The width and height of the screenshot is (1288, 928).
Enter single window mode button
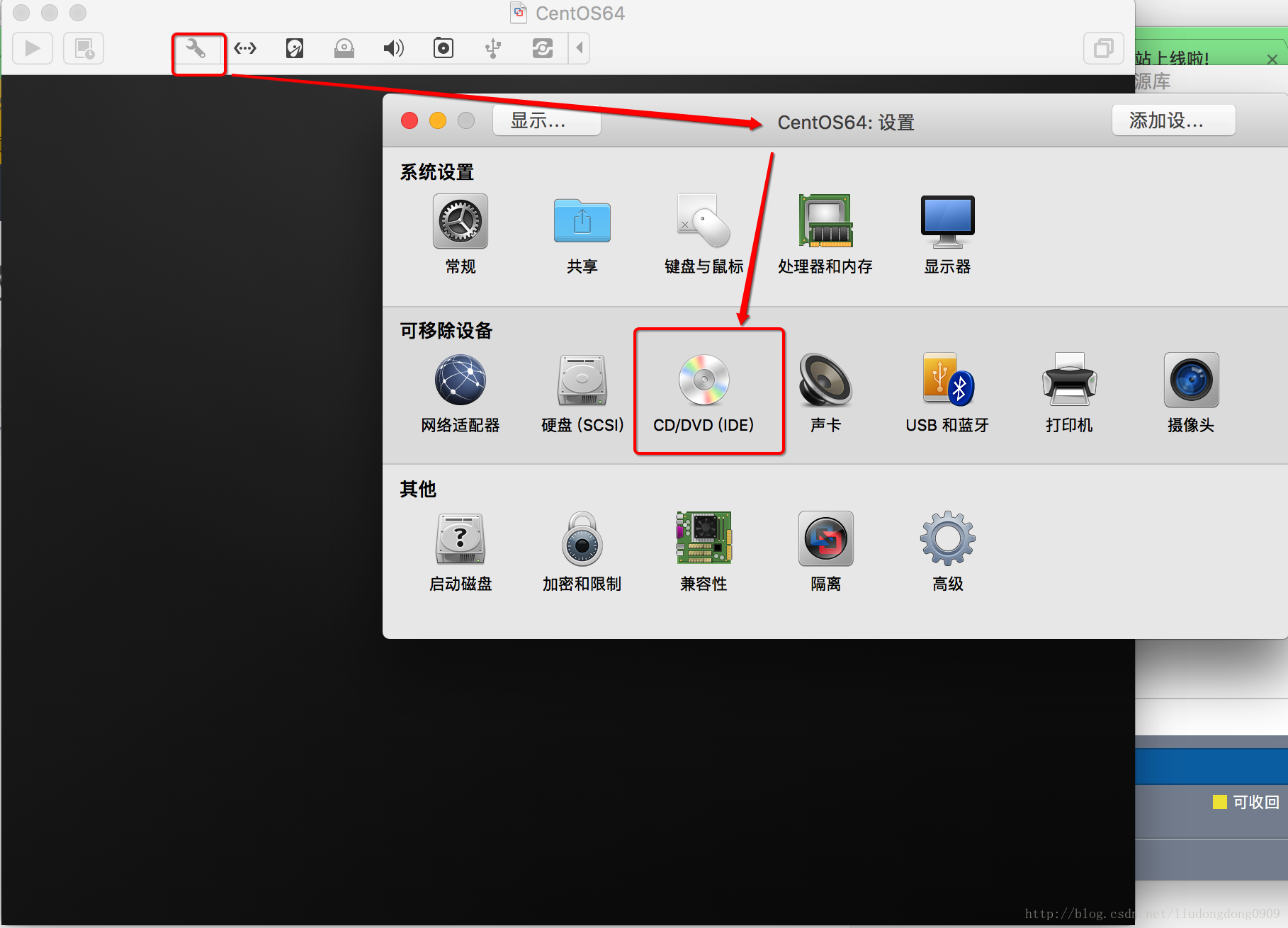pyautogui.click(x=1104, y=48)
